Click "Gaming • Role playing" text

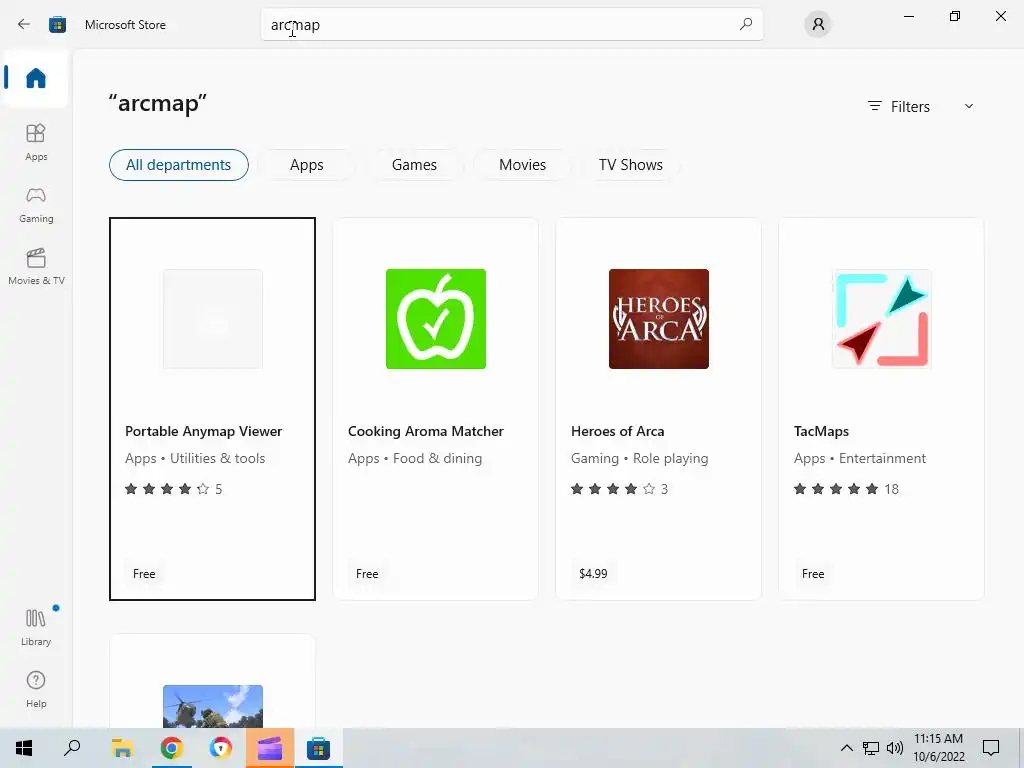(x=639, y=458)
